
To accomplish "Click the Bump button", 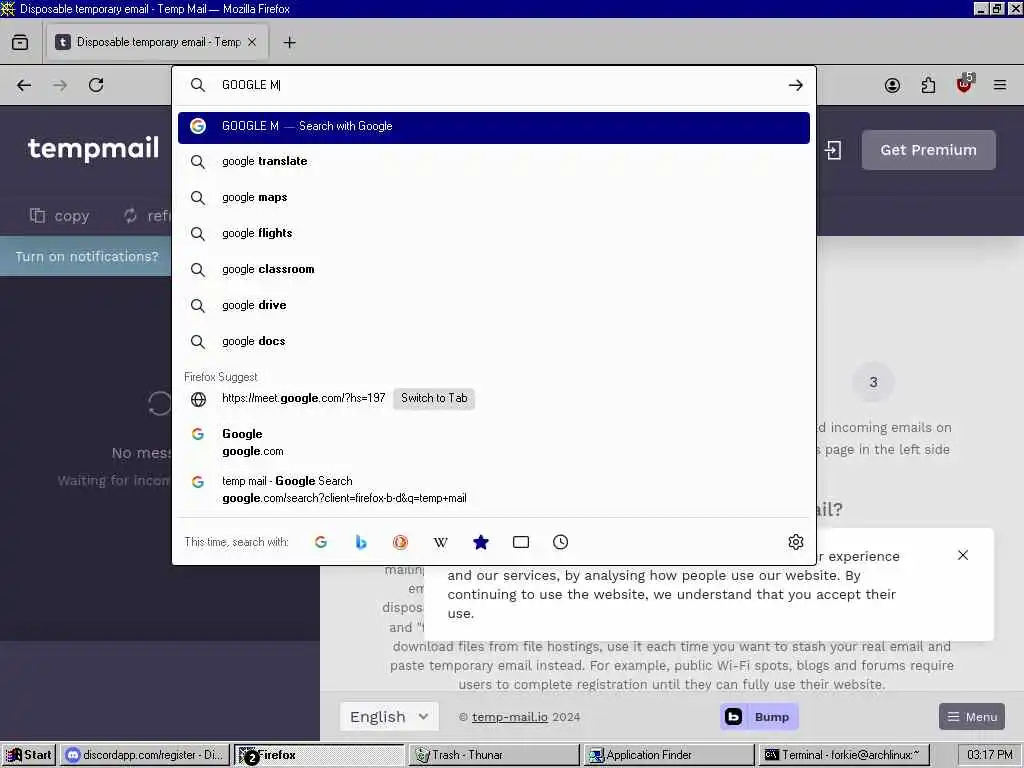I will 759,716.
